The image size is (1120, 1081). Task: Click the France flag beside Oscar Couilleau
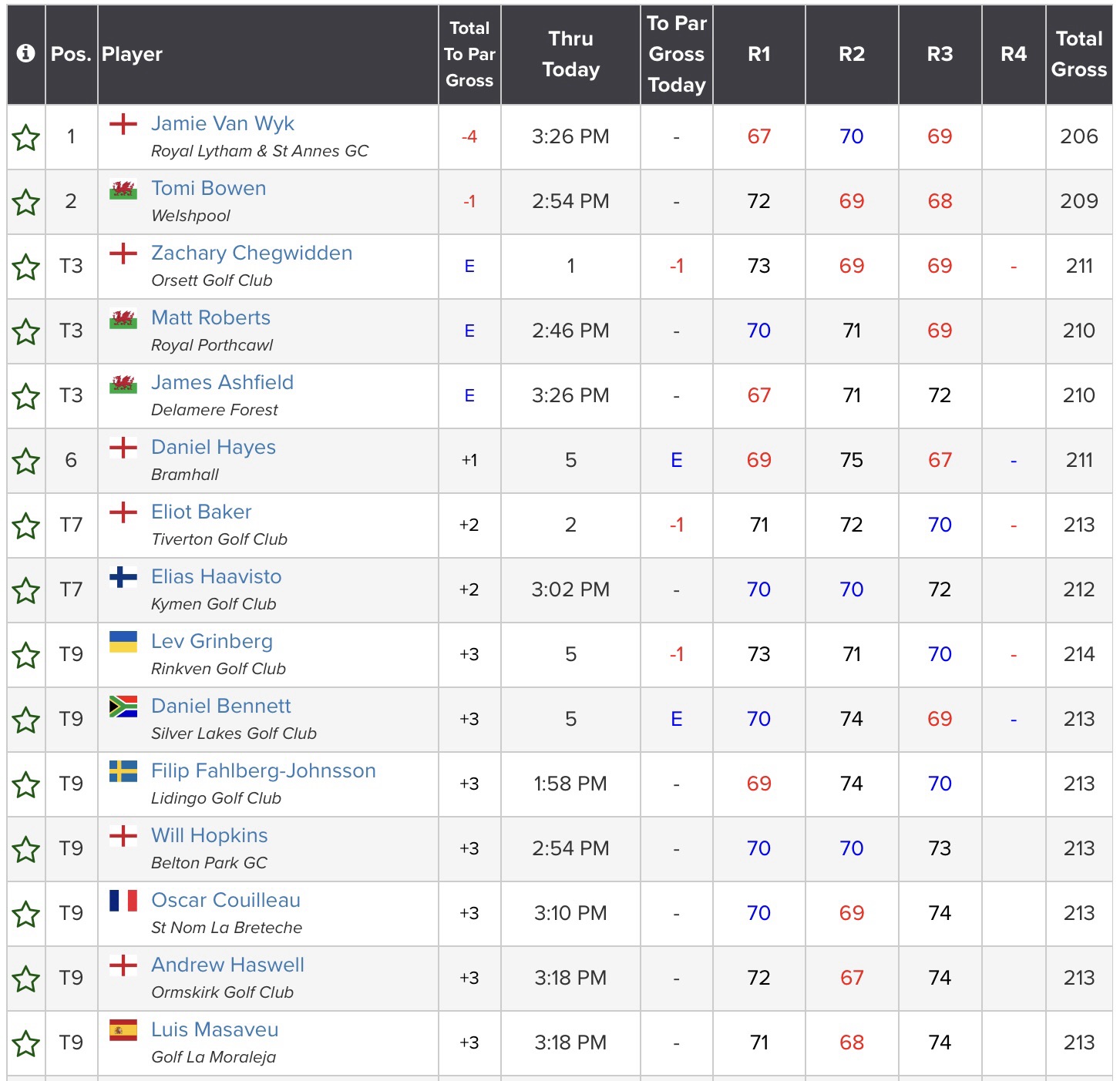[x=123, y=900]
